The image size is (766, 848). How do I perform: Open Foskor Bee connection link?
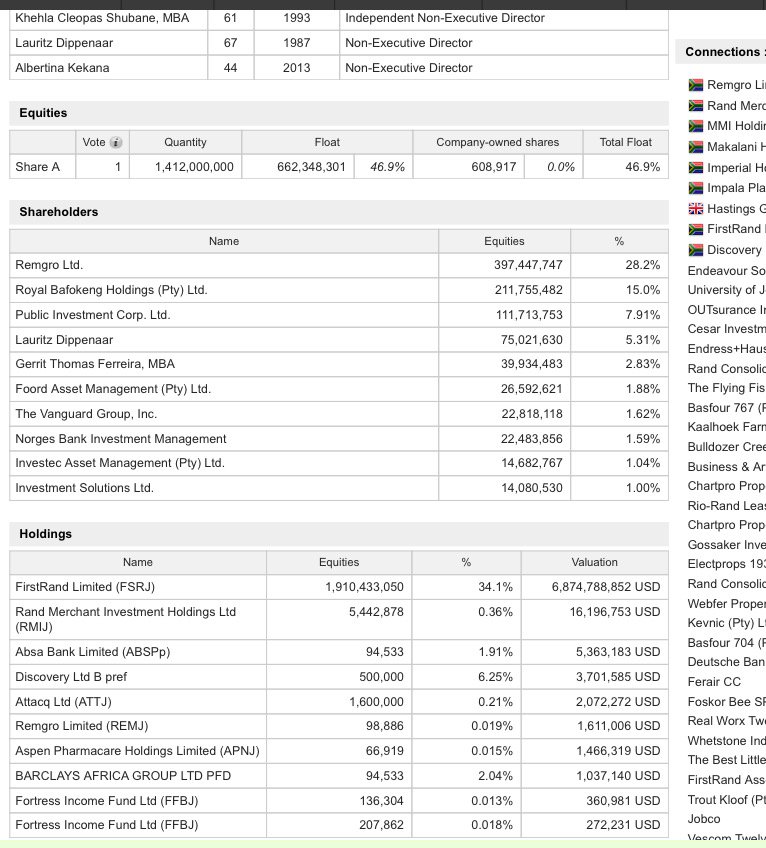727,701
